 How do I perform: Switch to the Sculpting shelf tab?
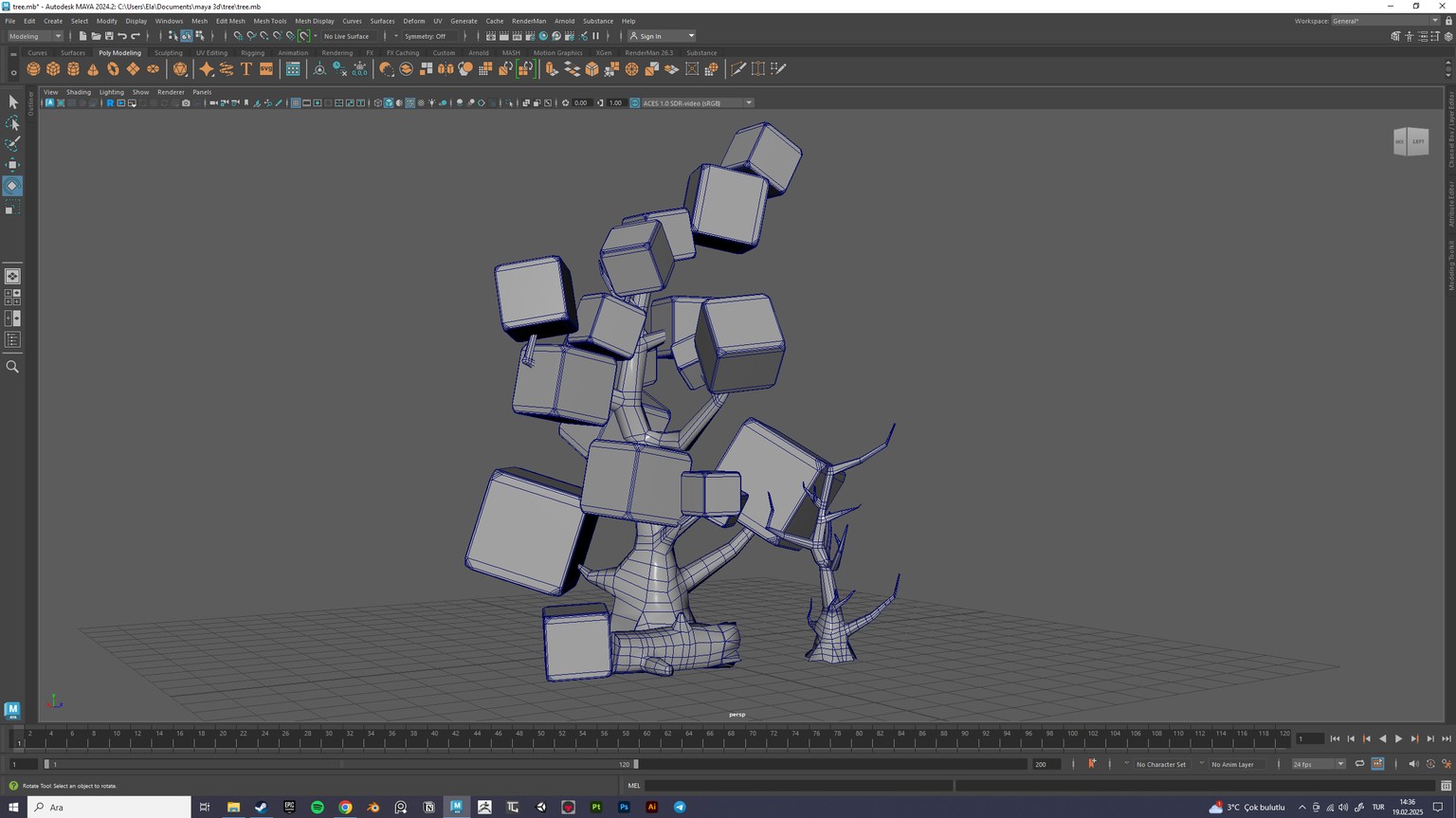click(x=169, y=53)
